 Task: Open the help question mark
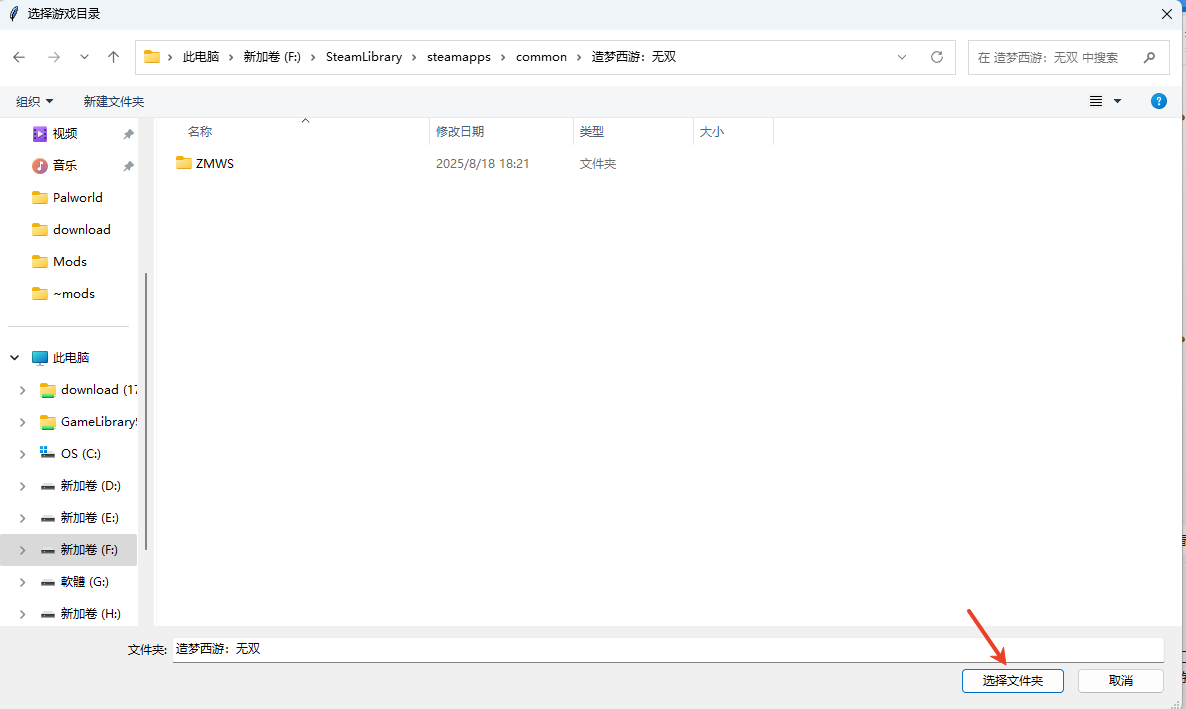pos(1158,101)
